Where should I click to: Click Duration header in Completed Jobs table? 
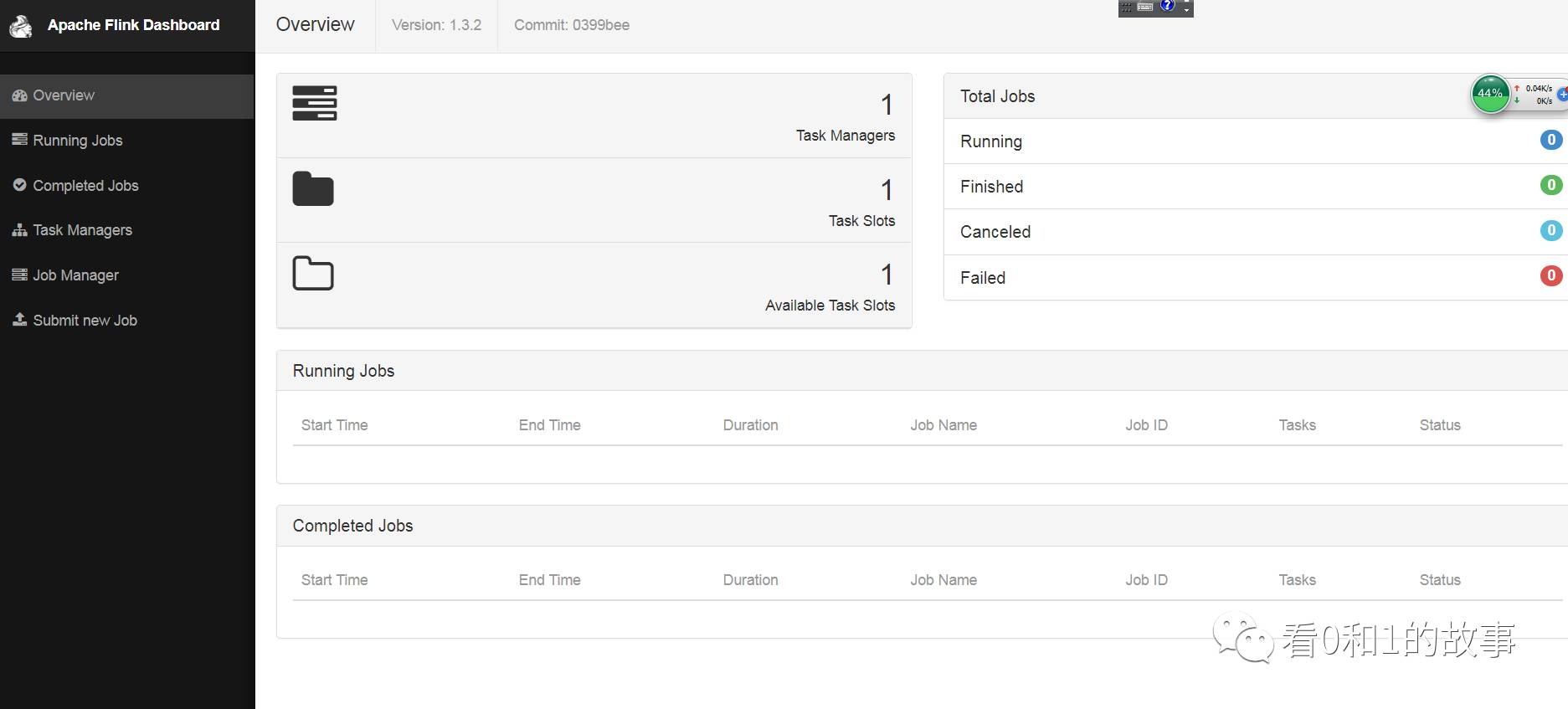tap(751, 580)
